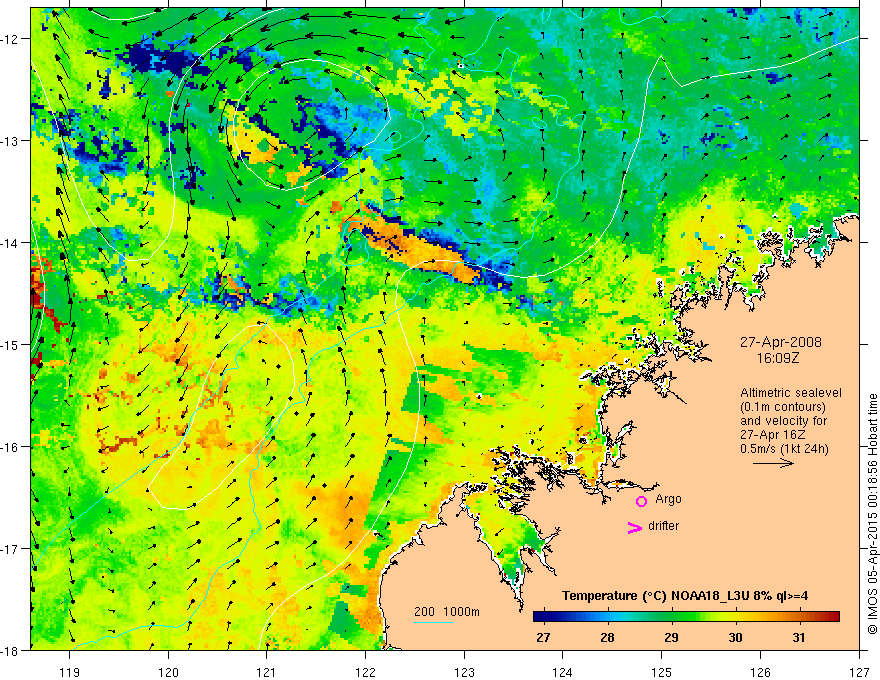Image resolution: width=880 pixels, height=680 pixels.
Task: Click the date '27-Apr-2008' text
Action: 781,342
